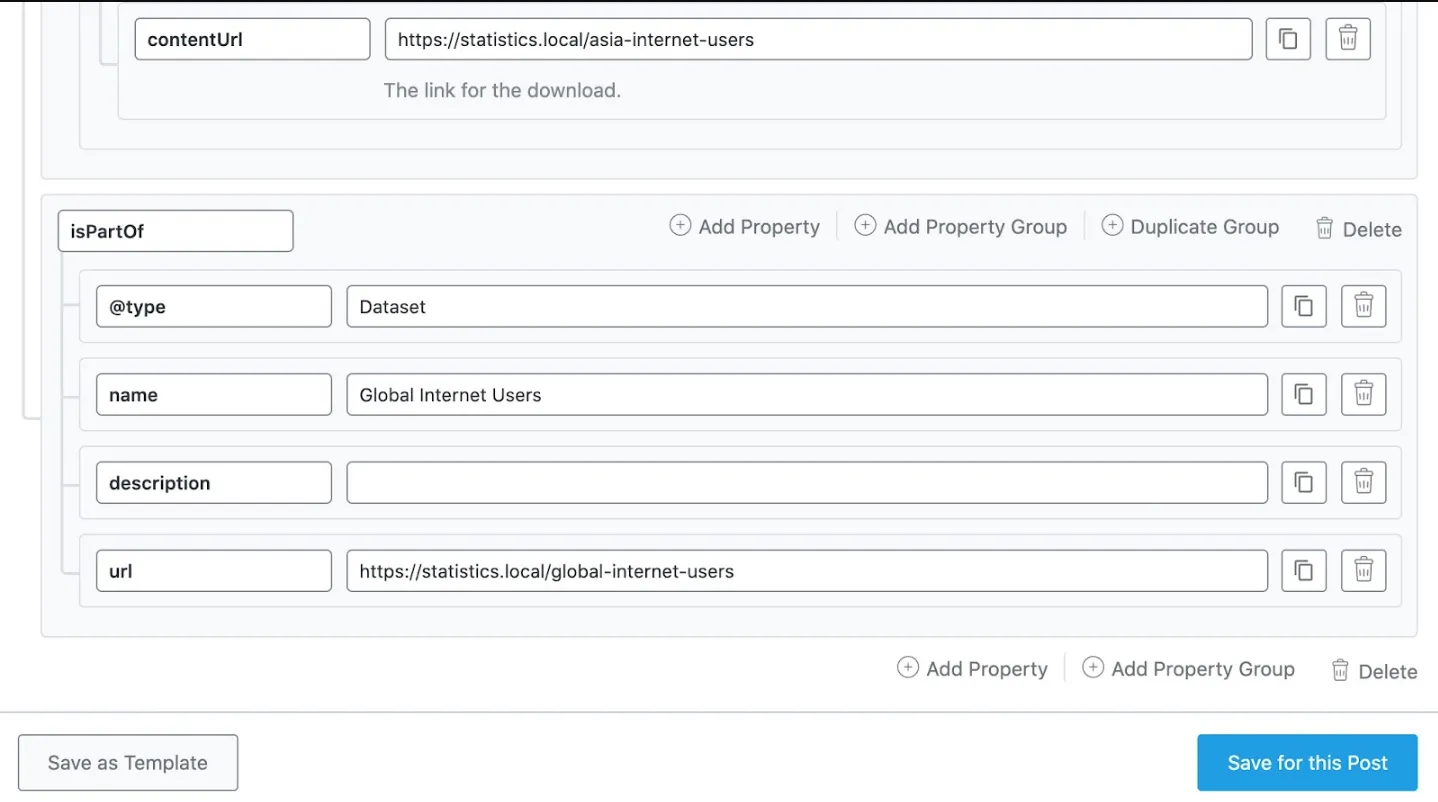This screenshot has height=802, width=1438.
Task: Delete the isPartOf group
Action: (x=1358, y=229)
